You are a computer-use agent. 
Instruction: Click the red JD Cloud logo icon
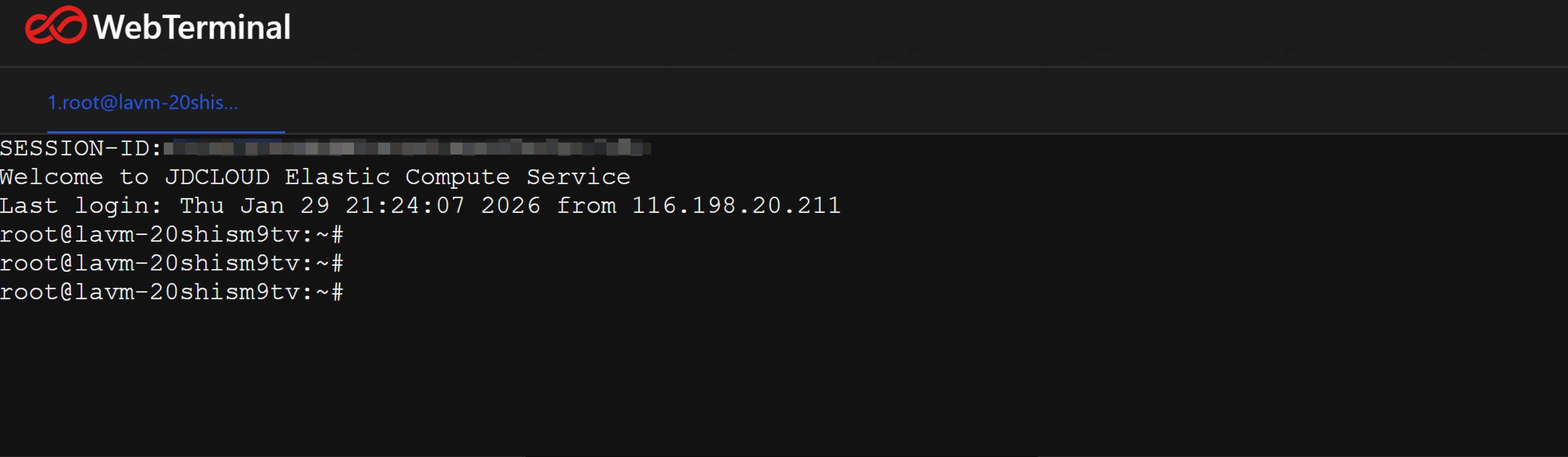coord(55,26)
